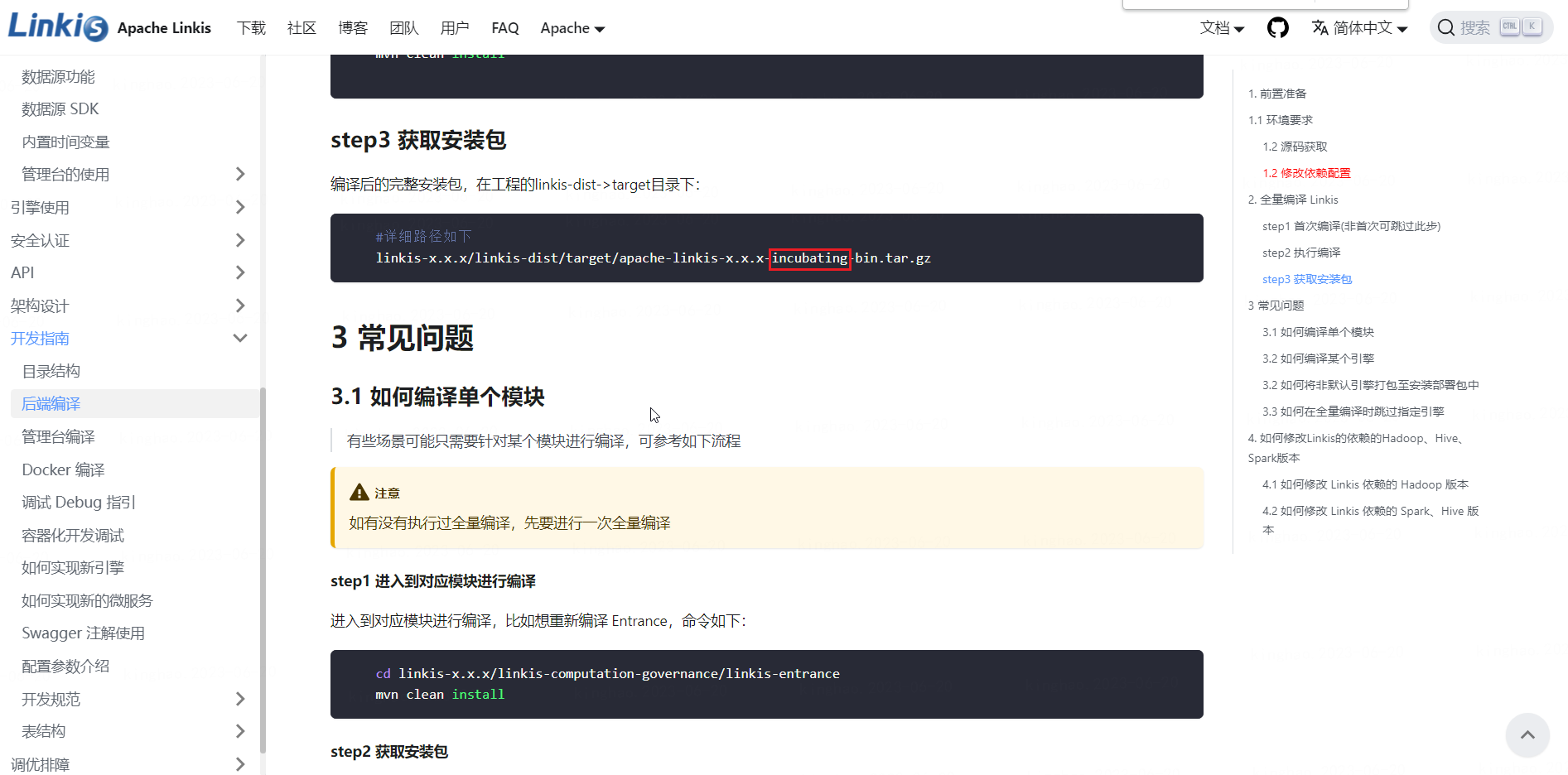Viewport: 1568px width, 775px height.
Task: Expand the API section chevron
Action: tap(240, 272)
